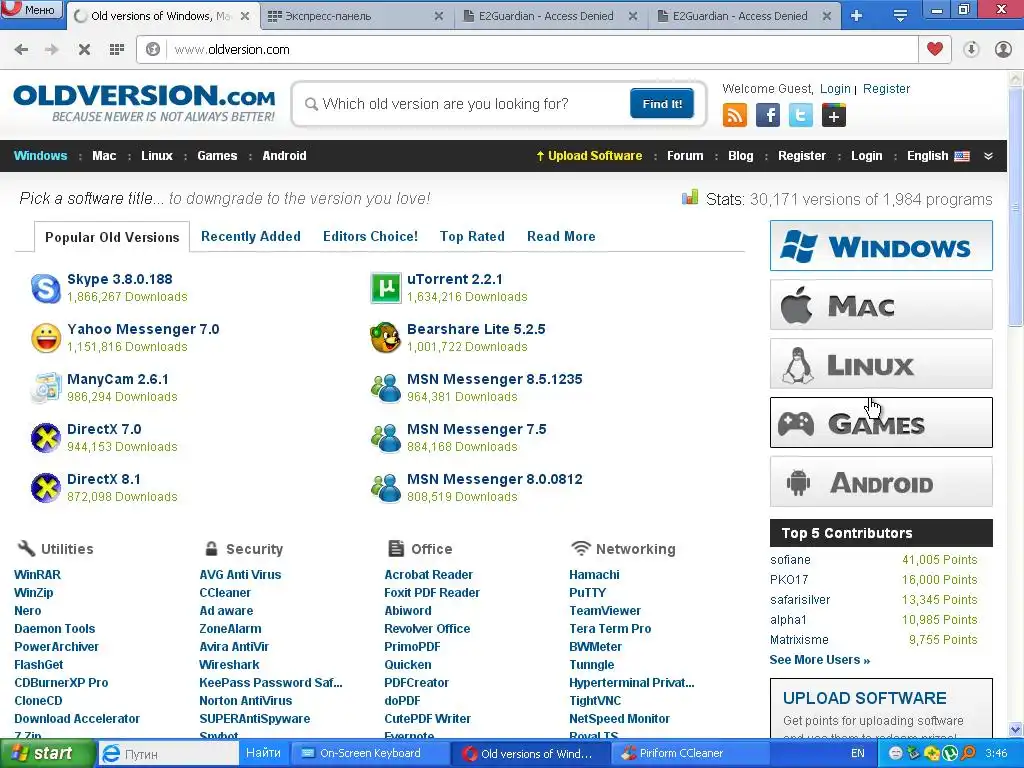Click the address bar URL field
The width and height of the screenshot is (1024, 768).
click(542, 50)
